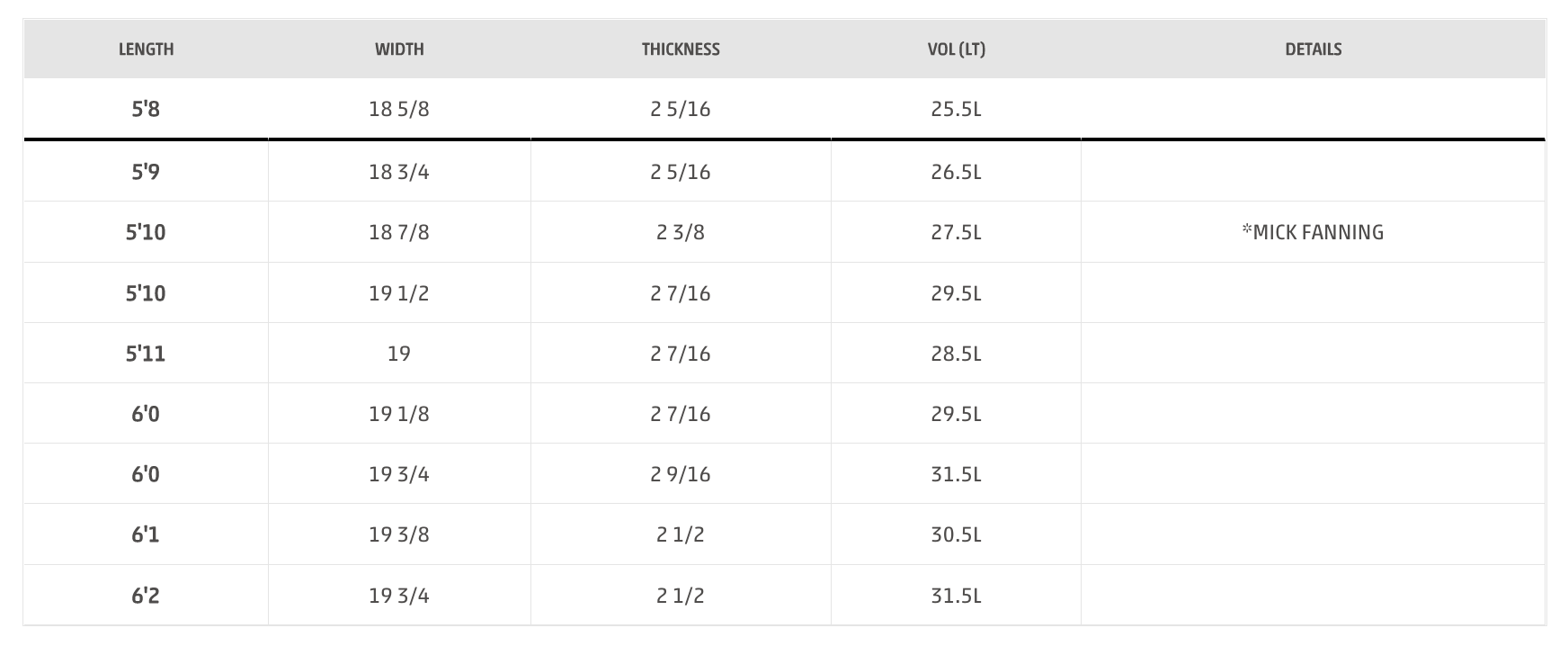This screenshot has width=1568, height=646.
Task: Click the 19 1/2 width cell
Action: tap(399, 292)
